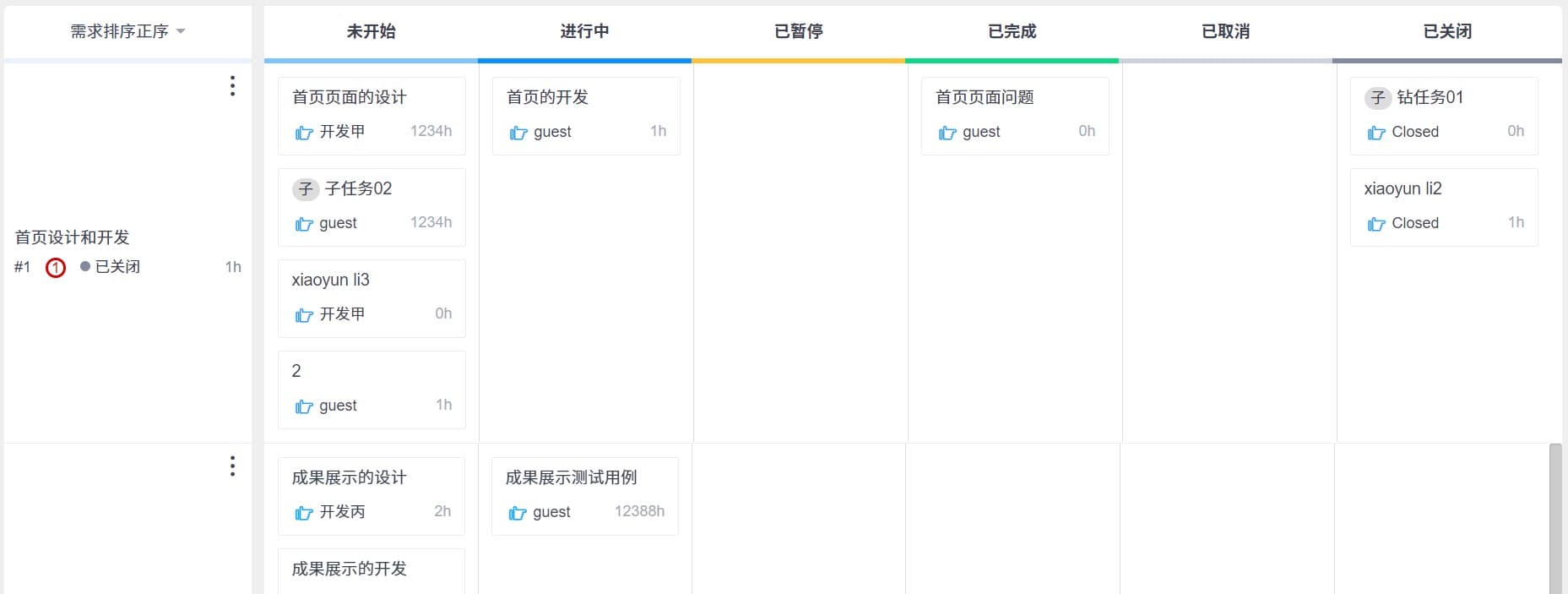The height and width of the screenshot is (594, 1568).
Task: Open three-dot menu for 首页设计和开发 row
Action: tap(232, 85)
